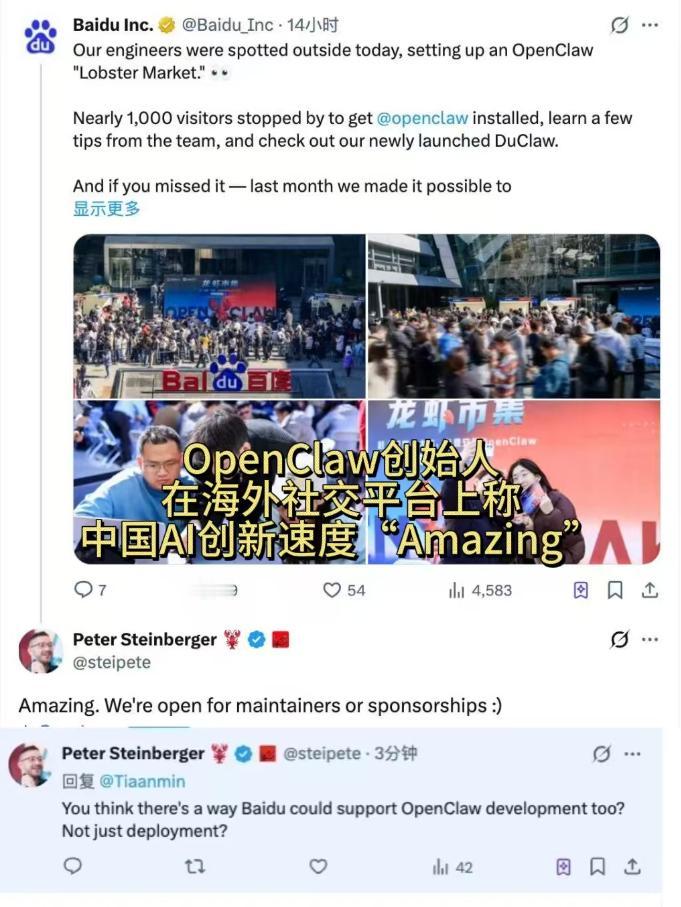Click the Grok icon on Baidu's tweet
681x907 pixels.
click(619, 25)
